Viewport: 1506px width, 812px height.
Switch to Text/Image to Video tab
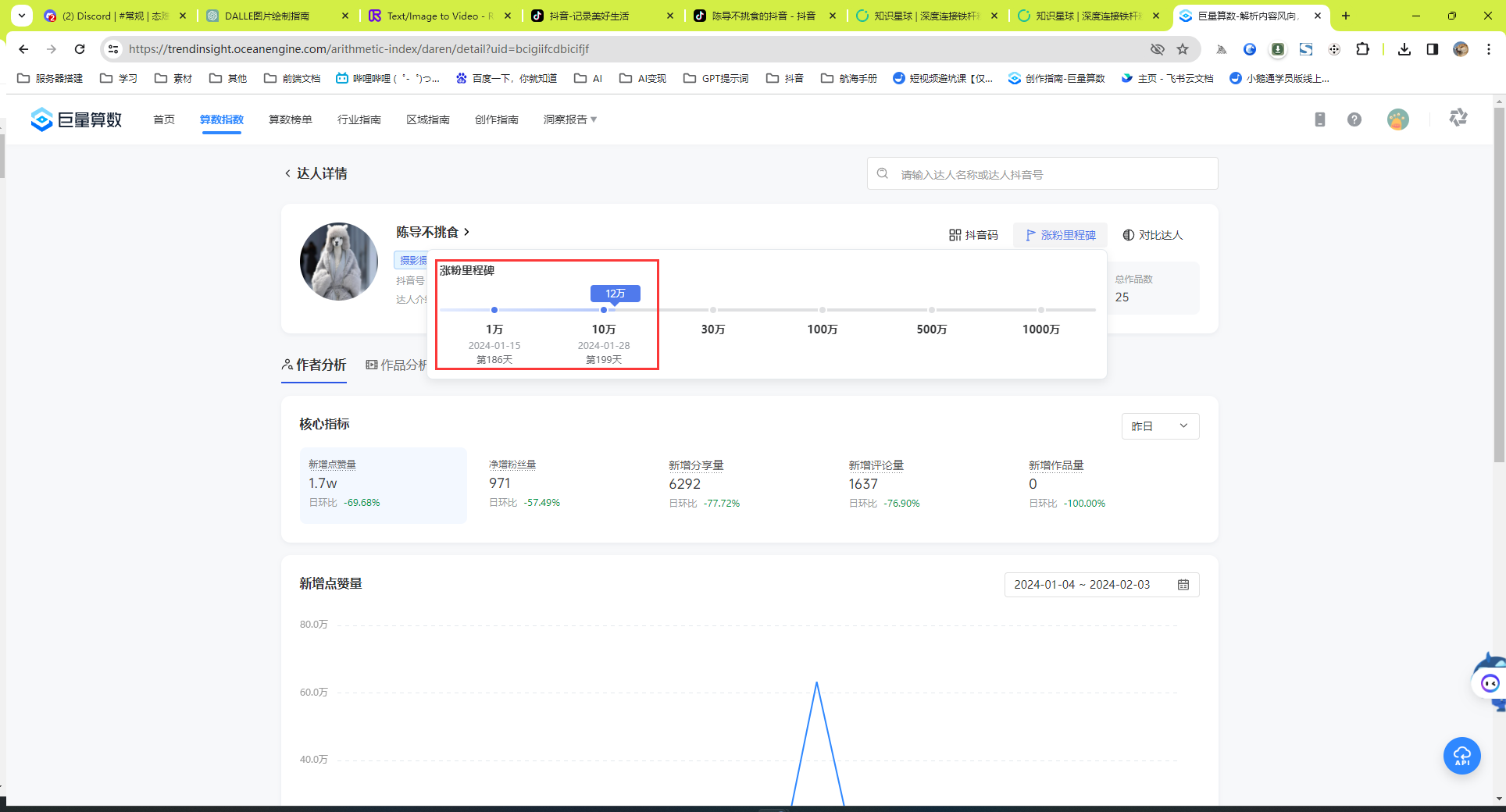pos(440,16)
